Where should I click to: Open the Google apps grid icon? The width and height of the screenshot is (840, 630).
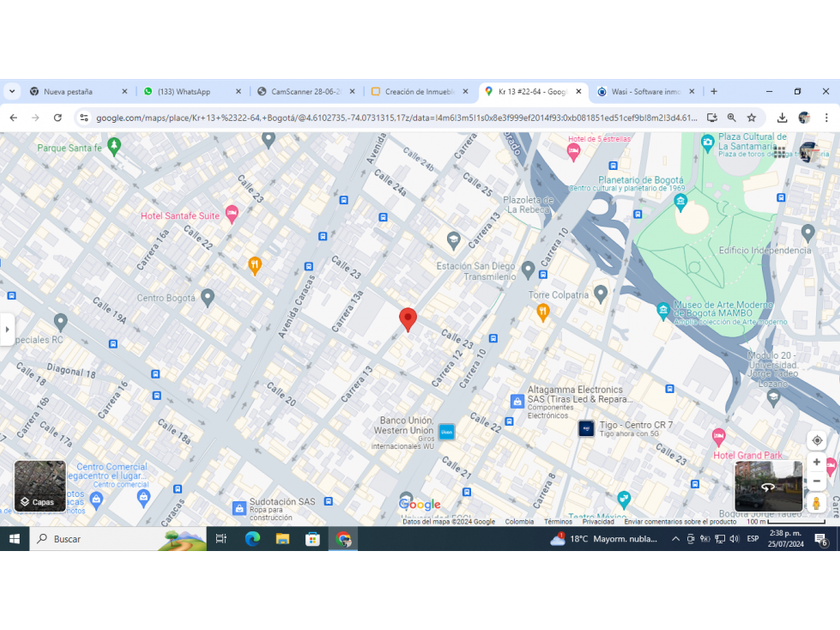point(779,152)
